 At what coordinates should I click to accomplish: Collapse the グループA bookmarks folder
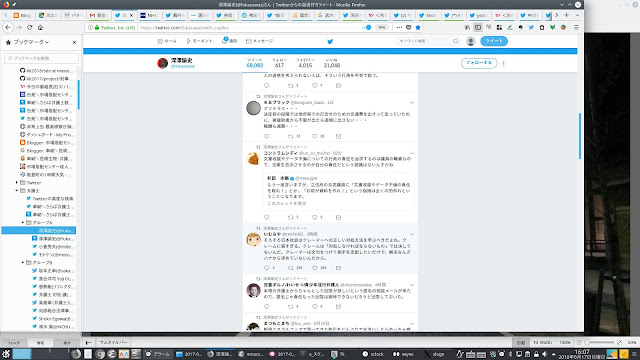tap(23, 222)
